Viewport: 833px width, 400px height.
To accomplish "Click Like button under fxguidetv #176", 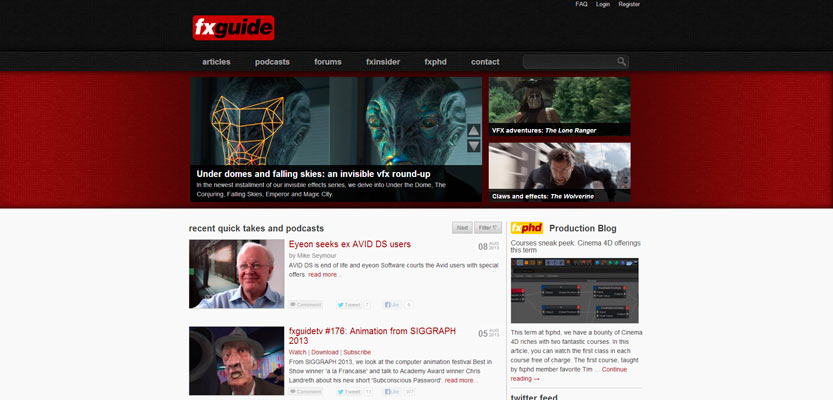I will pos(392,392).
